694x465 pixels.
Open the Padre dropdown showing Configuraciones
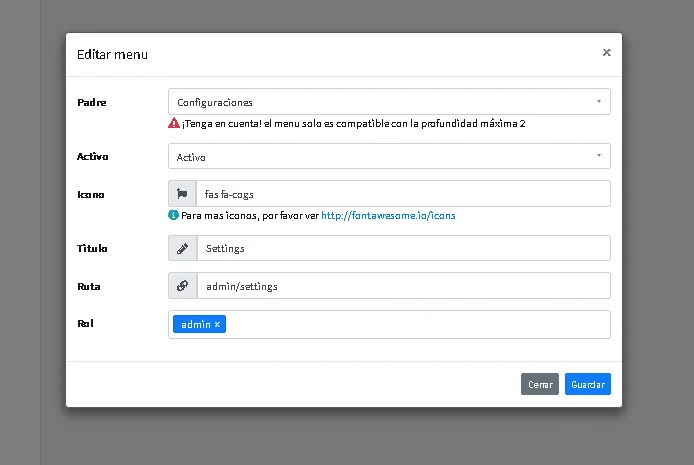pos(389,102)
